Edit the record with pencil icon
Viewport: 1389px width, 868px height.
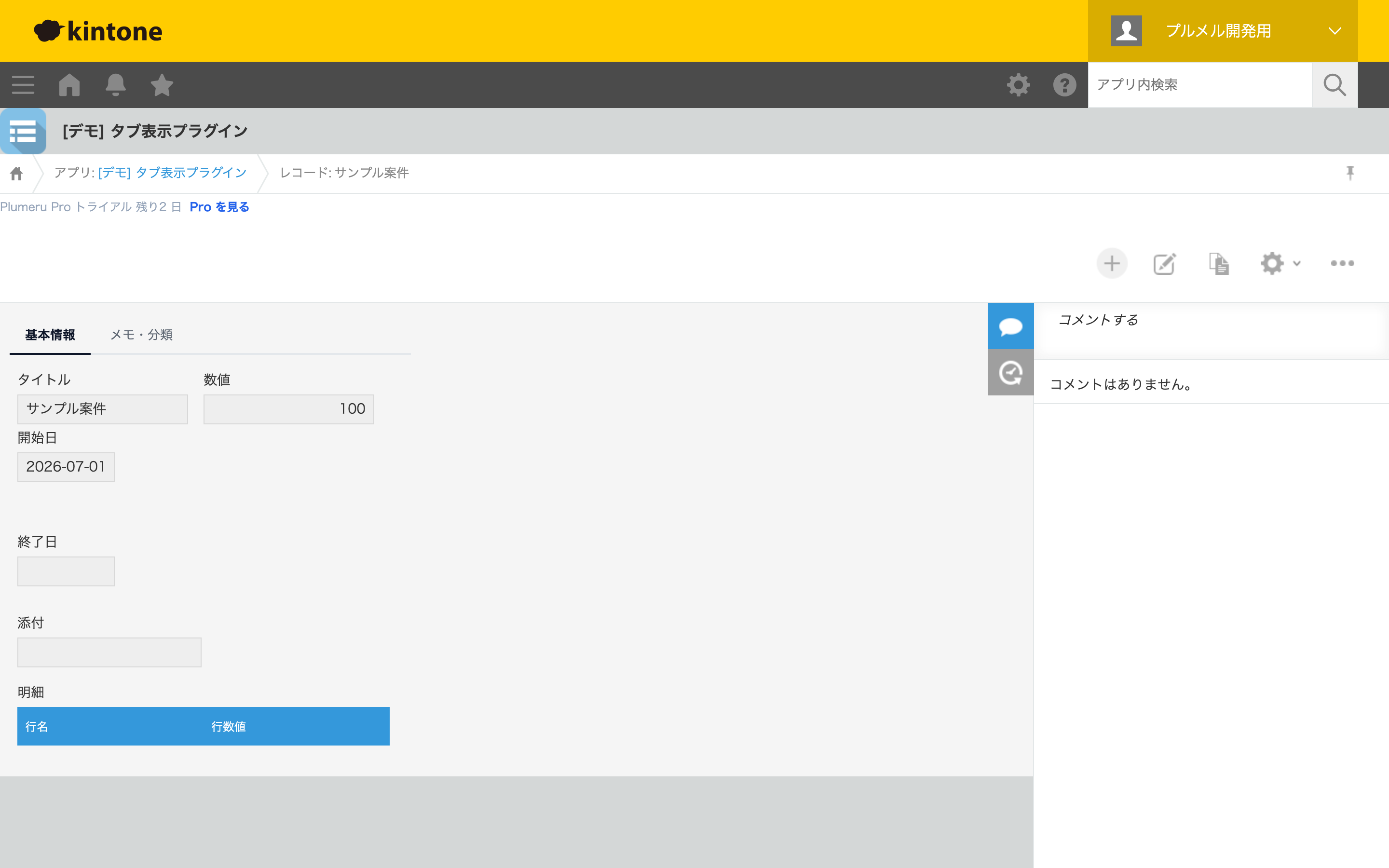tap(1165, 263)
